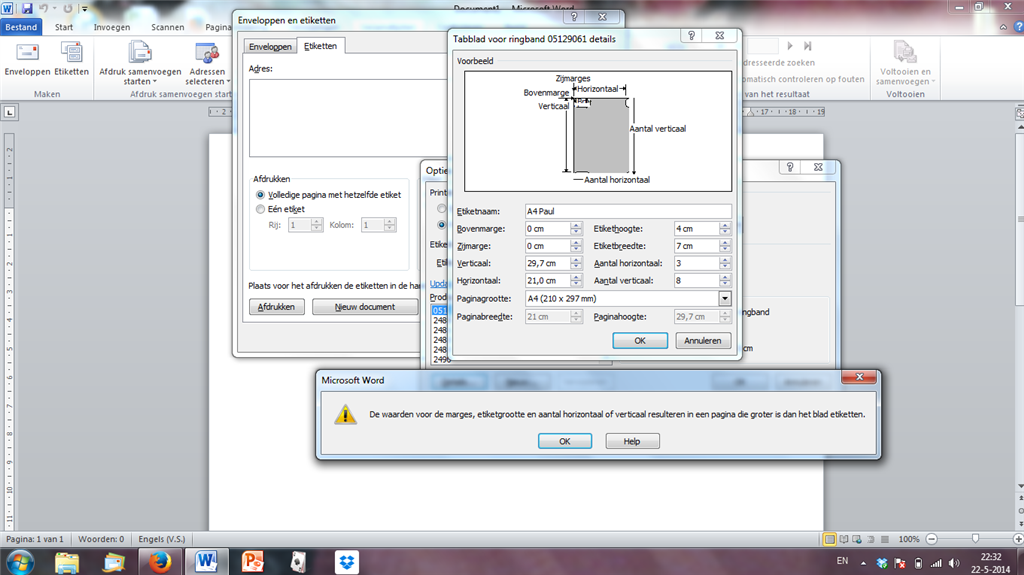Click Annuleren in the details dialog
The image size is (1024, 575).
point(703,340)
